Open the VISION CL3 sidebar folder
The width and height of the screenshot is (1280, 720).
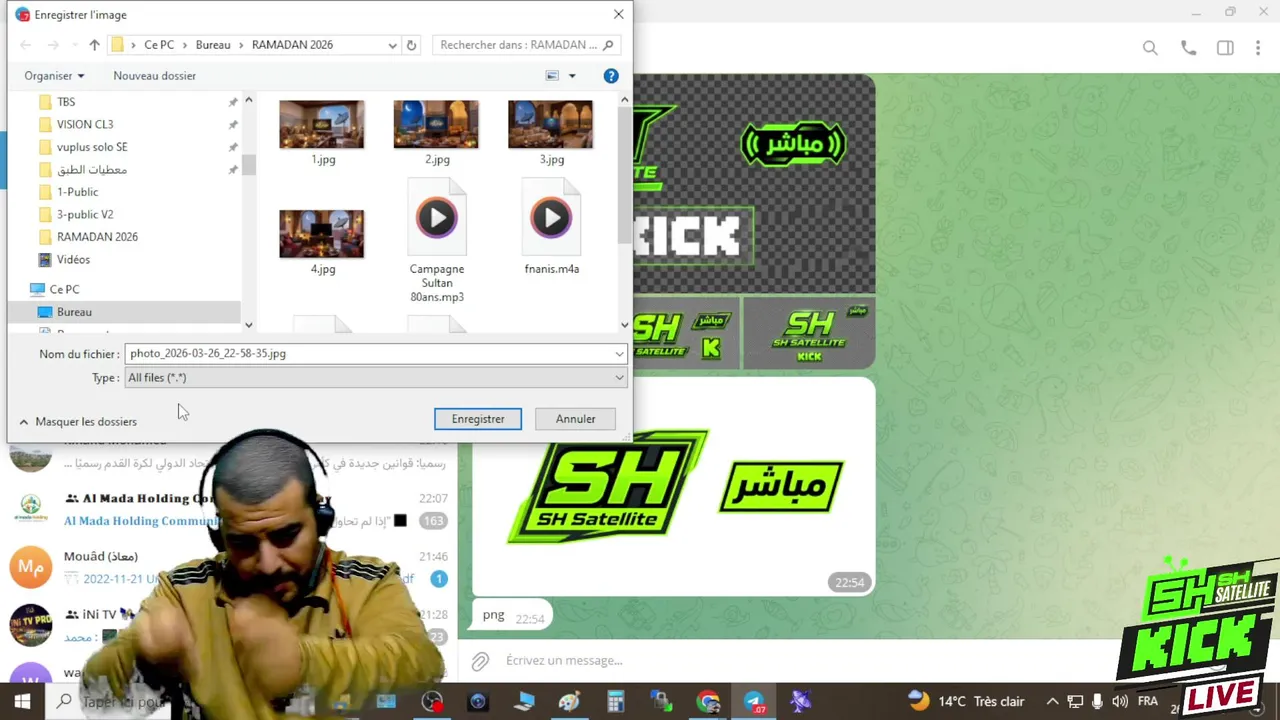[85, 125]
